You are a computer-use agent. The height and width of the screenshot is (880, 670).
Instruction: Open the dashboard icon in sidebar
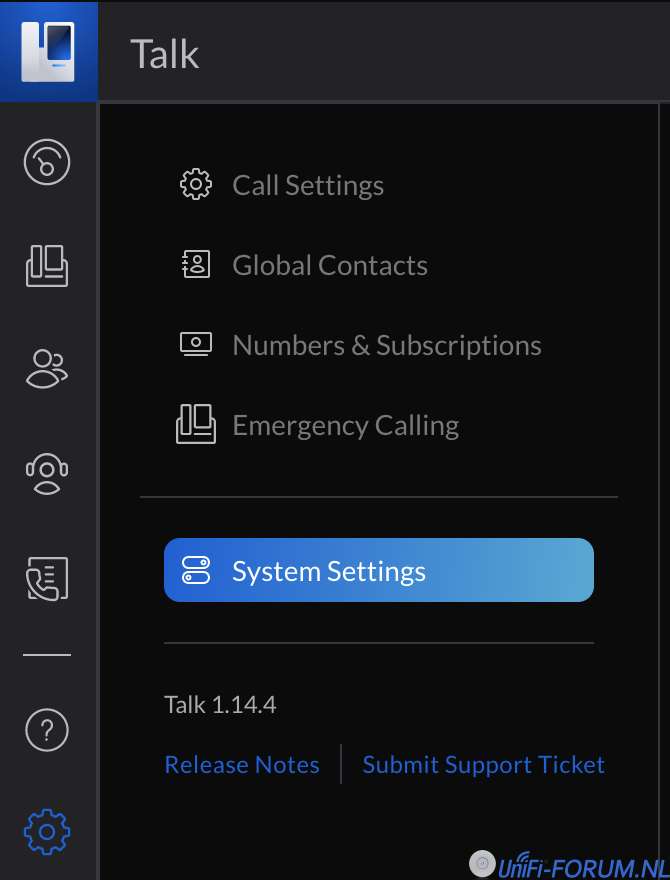[x=47, y=162]
